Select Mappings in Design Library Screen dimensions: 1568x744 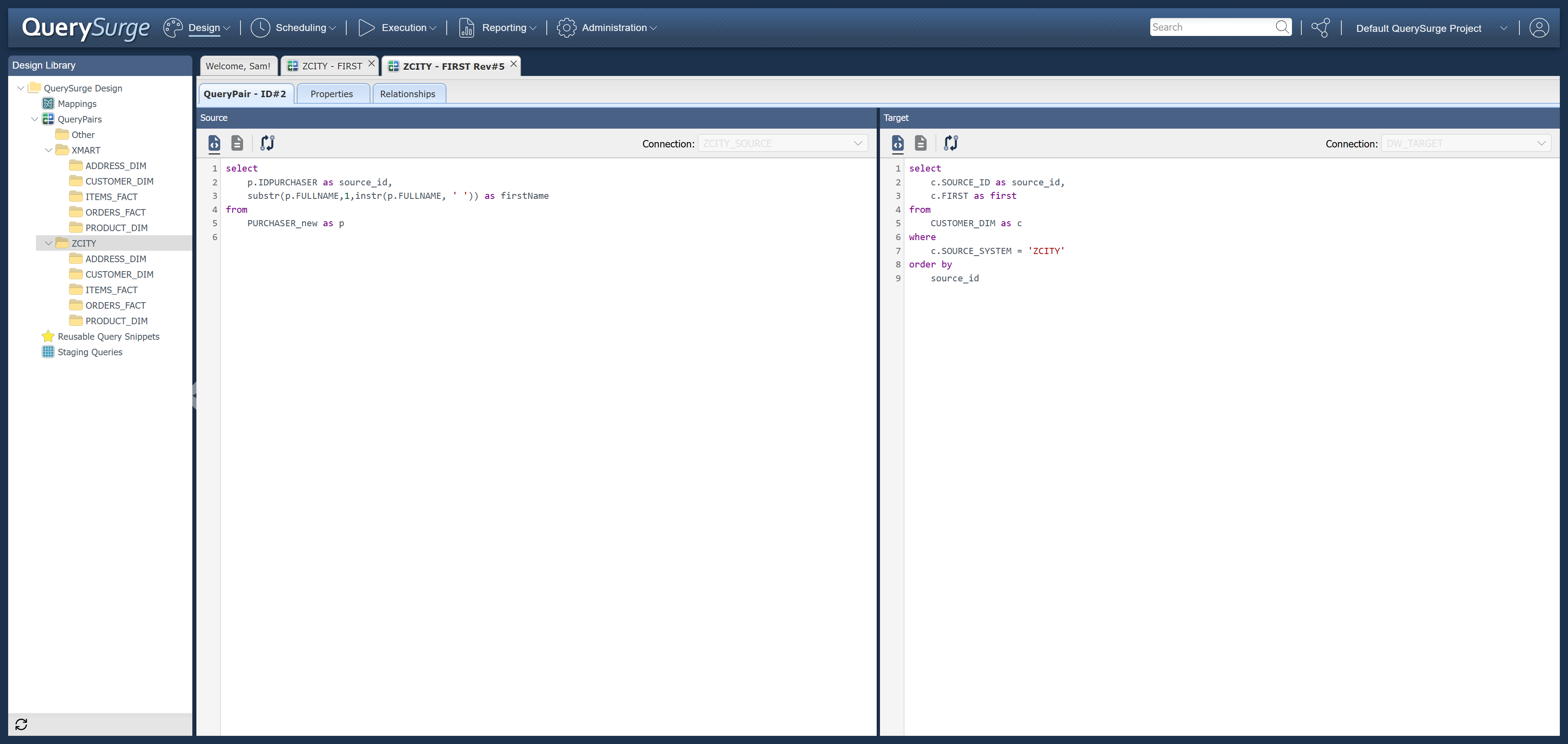(77, 103)
